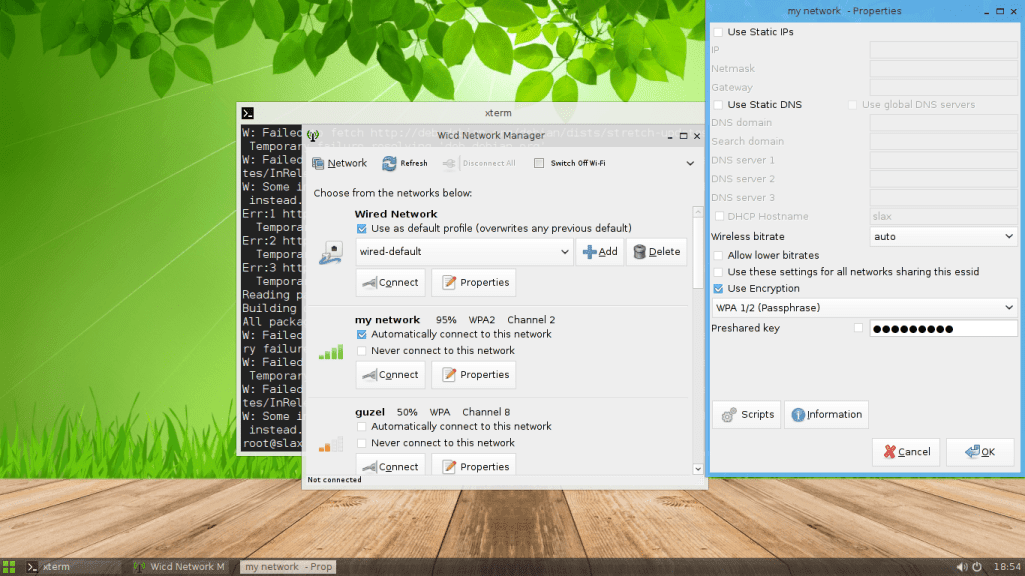Switch to xterm in the taskbar
The width and height of the screenshot is (1025, 576).
72,567
